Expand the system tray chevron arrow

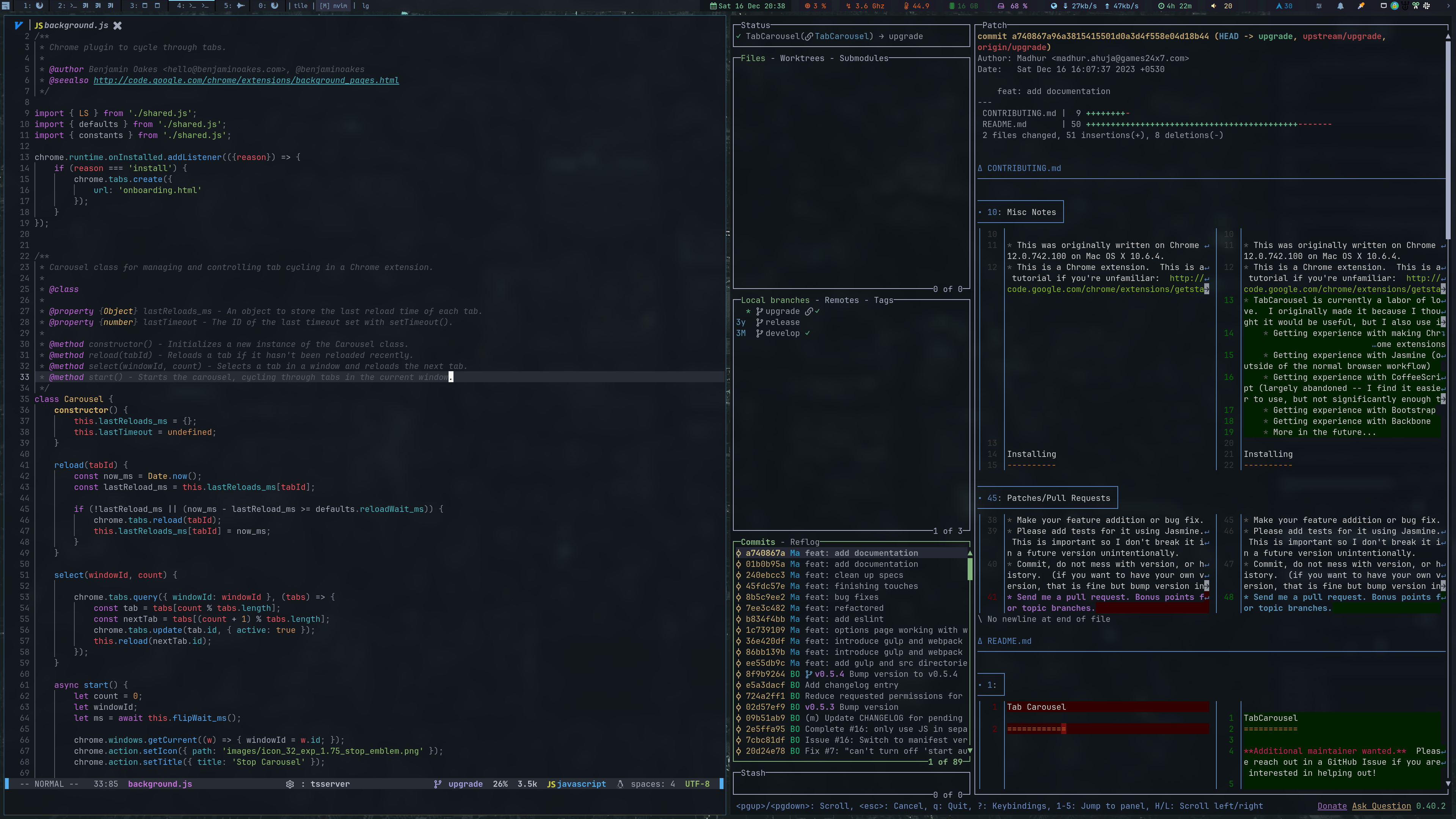[1449, 6]
